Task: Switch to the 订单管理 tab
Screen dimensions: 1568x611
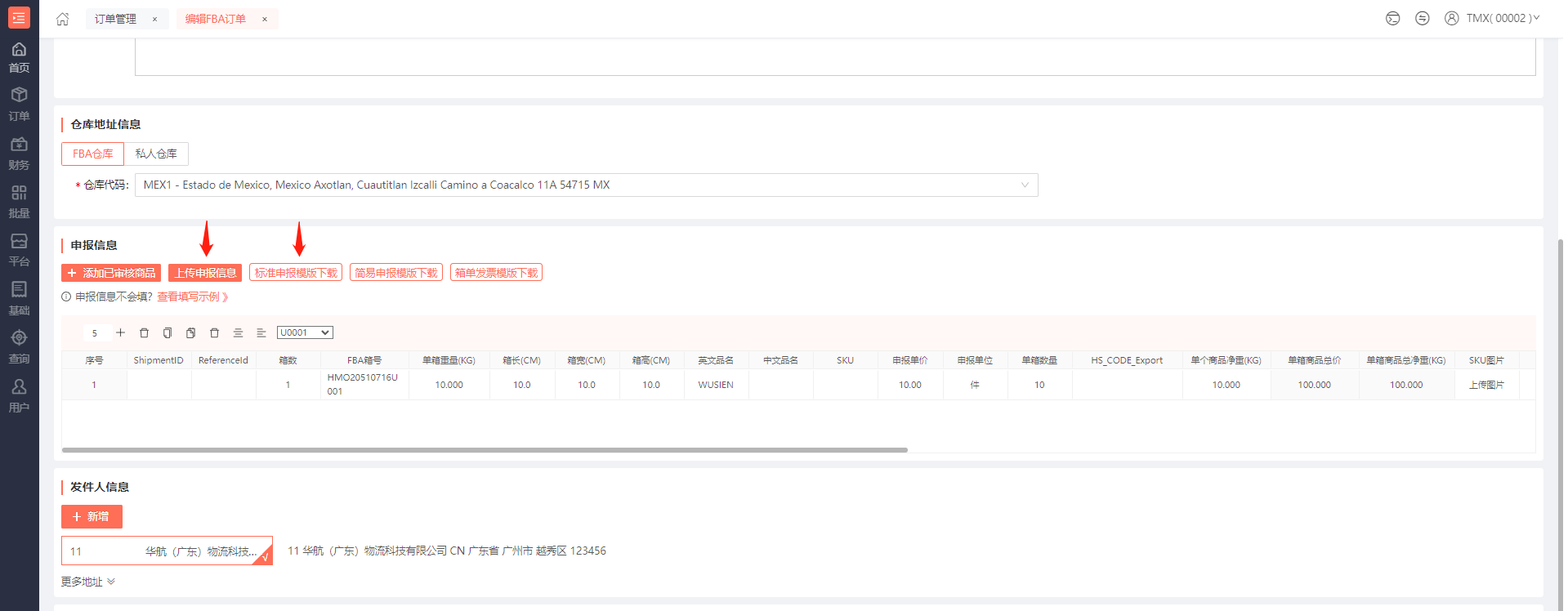Action: tap(115, 19)
